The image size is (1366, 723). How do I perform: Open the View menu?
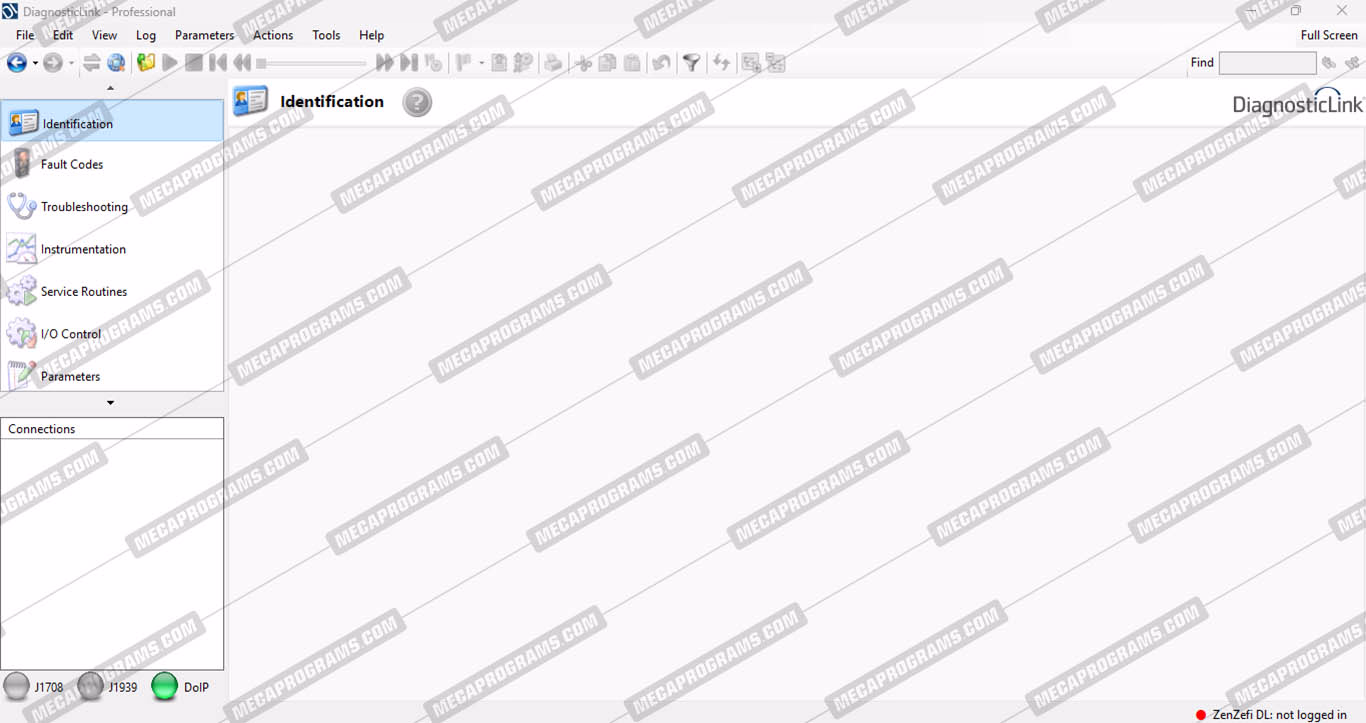point(104,35)
